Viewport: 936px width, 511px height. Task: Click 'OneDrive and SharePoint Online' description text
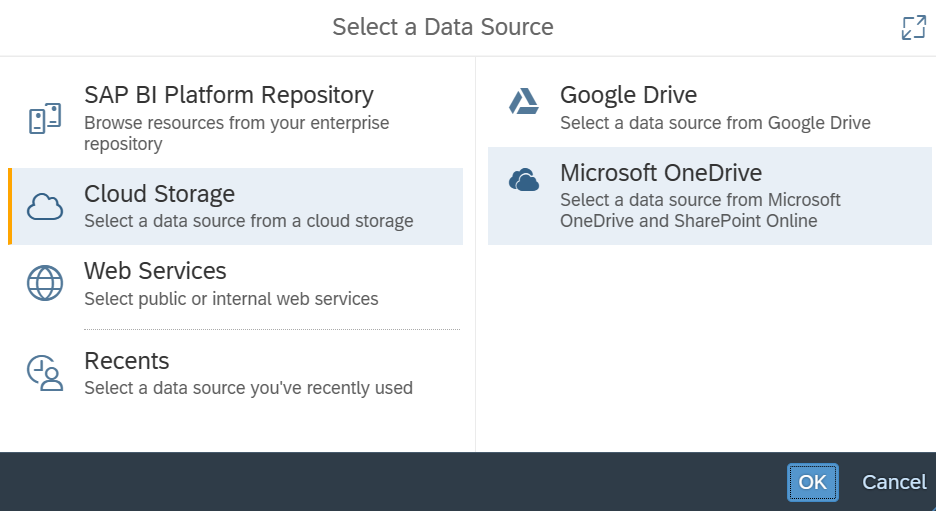click(x=688, y=221)
